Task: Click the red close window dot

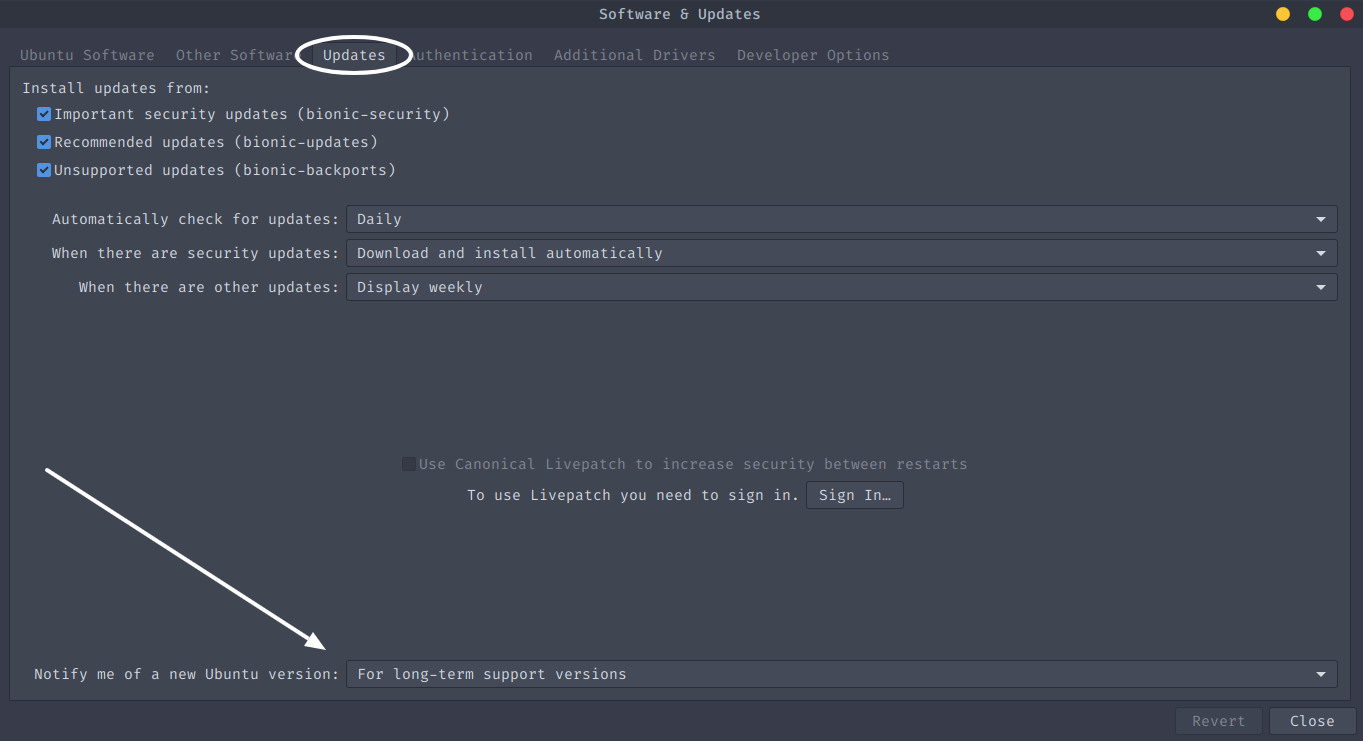Action: click(x=1346, y=14)
